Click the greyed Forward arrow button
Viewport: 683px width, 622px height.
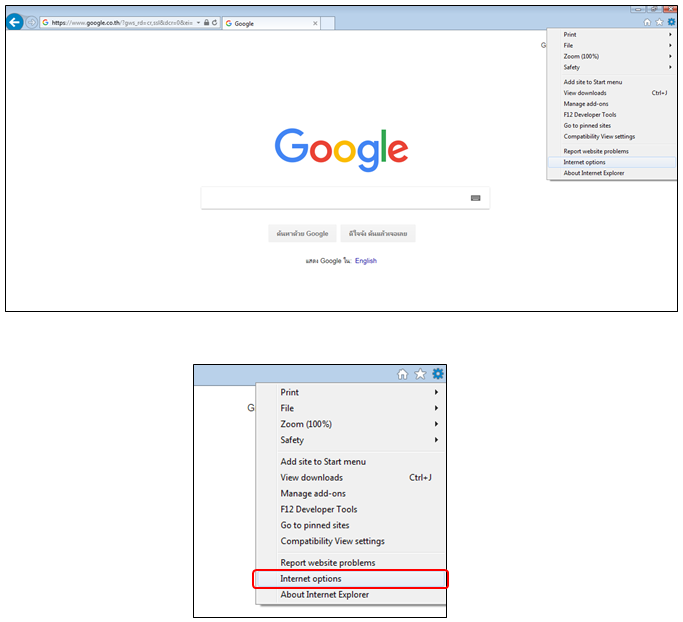point(31,22)
